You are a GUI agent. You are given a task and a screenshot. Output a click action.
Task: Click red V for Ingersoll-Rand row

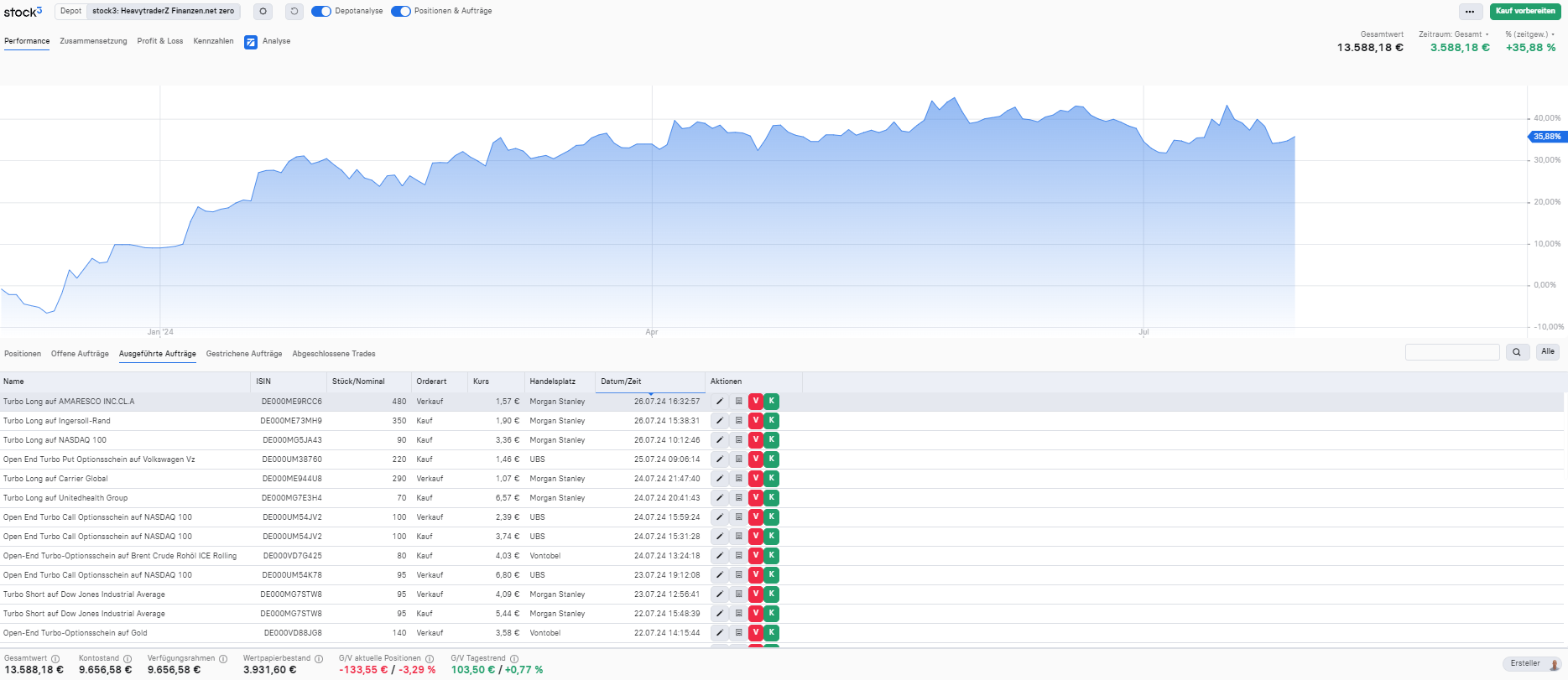click(755, 421)
